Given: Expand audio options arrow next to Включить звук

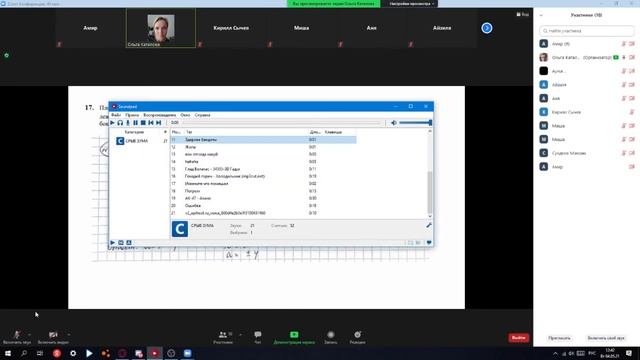Looking at the screenshot, I should pos(29,335).
